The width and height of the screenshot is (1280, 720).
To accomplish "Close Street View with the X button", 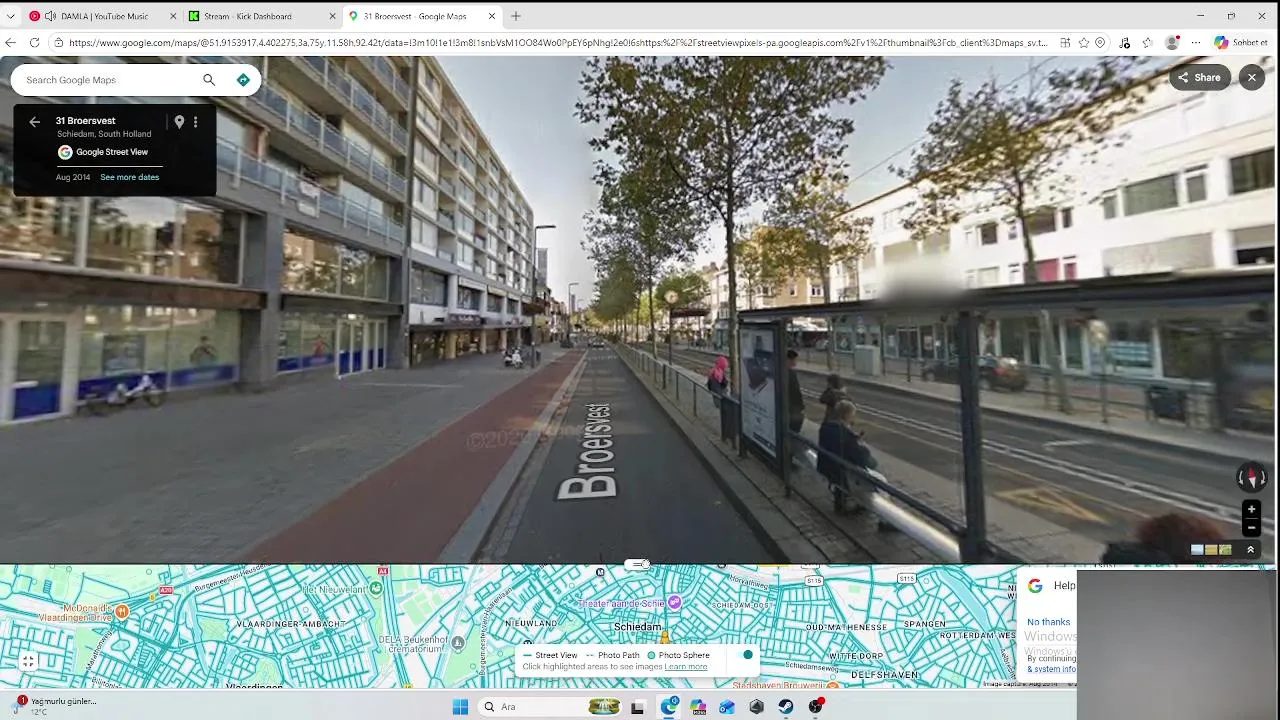I will (x=1252, y=77).
